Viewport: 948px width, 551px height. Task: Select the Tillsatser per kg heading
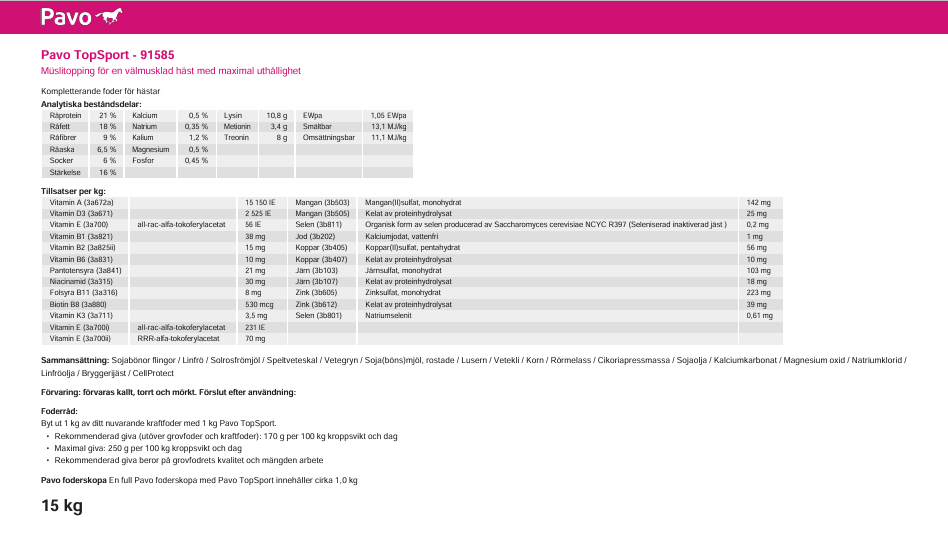click(73, 190)
